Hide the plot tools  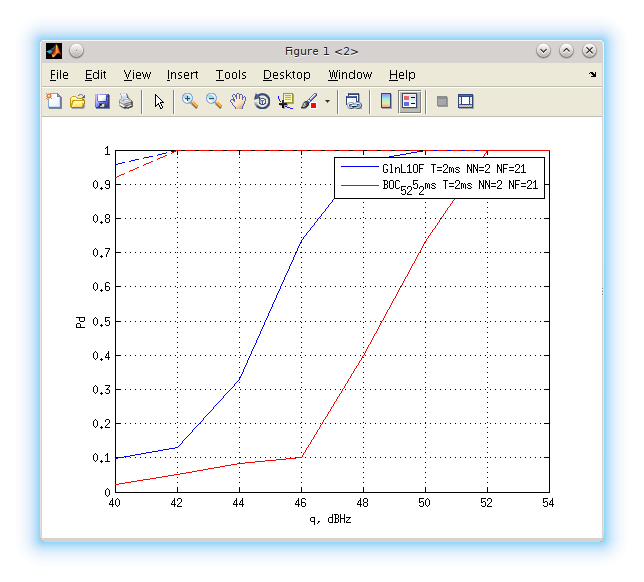[x=442, y=101]
